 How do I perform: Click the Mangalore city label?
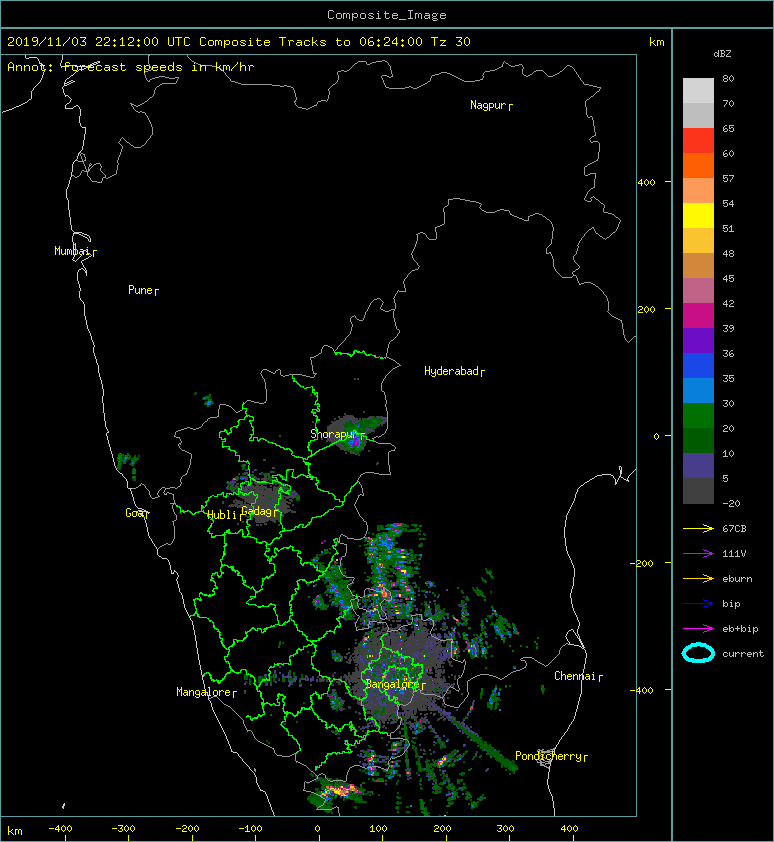pos(204,692)
